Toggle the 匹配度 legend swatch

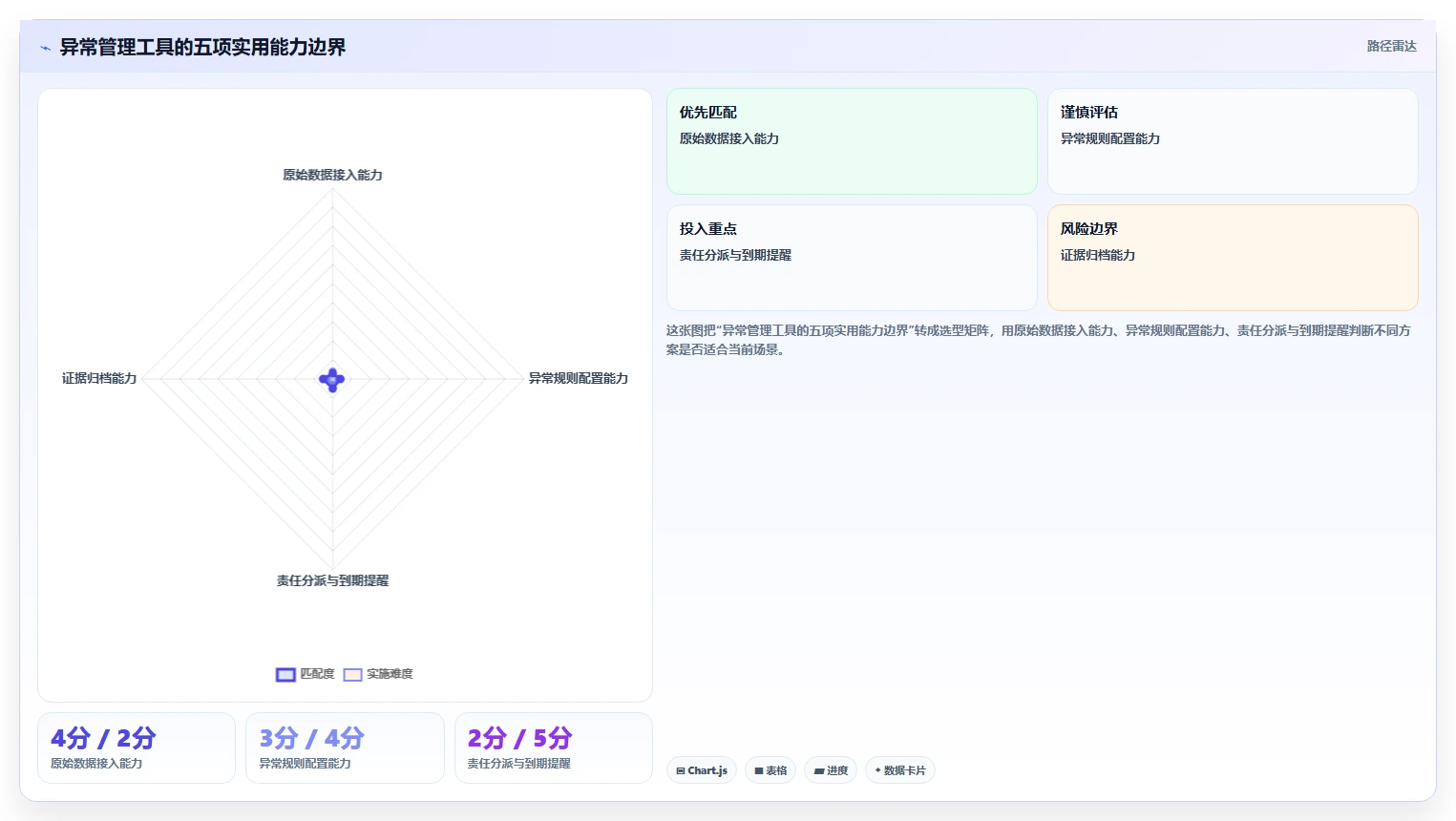coord(285,675)
